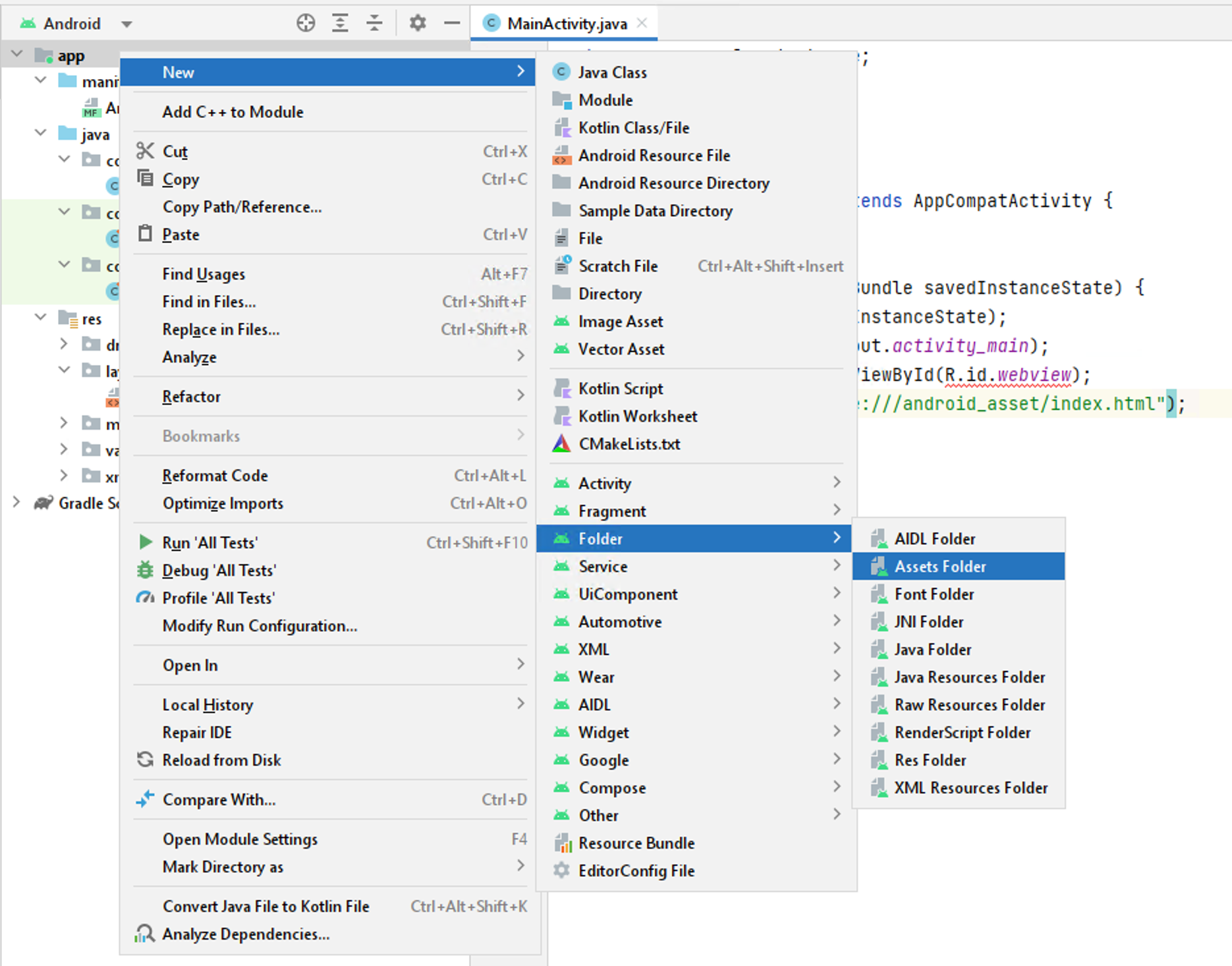Click the Expand All icon in project toolbar
The image size is (1232, 966).
pyautogui.click(x=340, y=23)
